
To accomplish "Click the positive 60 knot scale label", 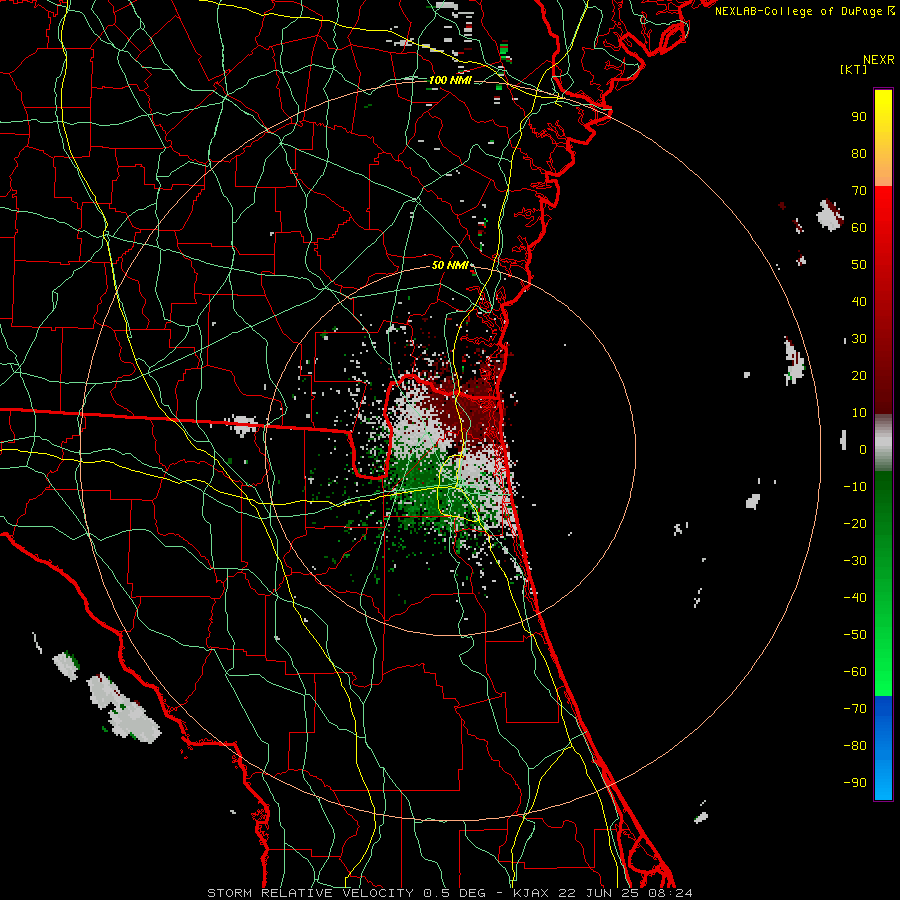I will (859, 228).
